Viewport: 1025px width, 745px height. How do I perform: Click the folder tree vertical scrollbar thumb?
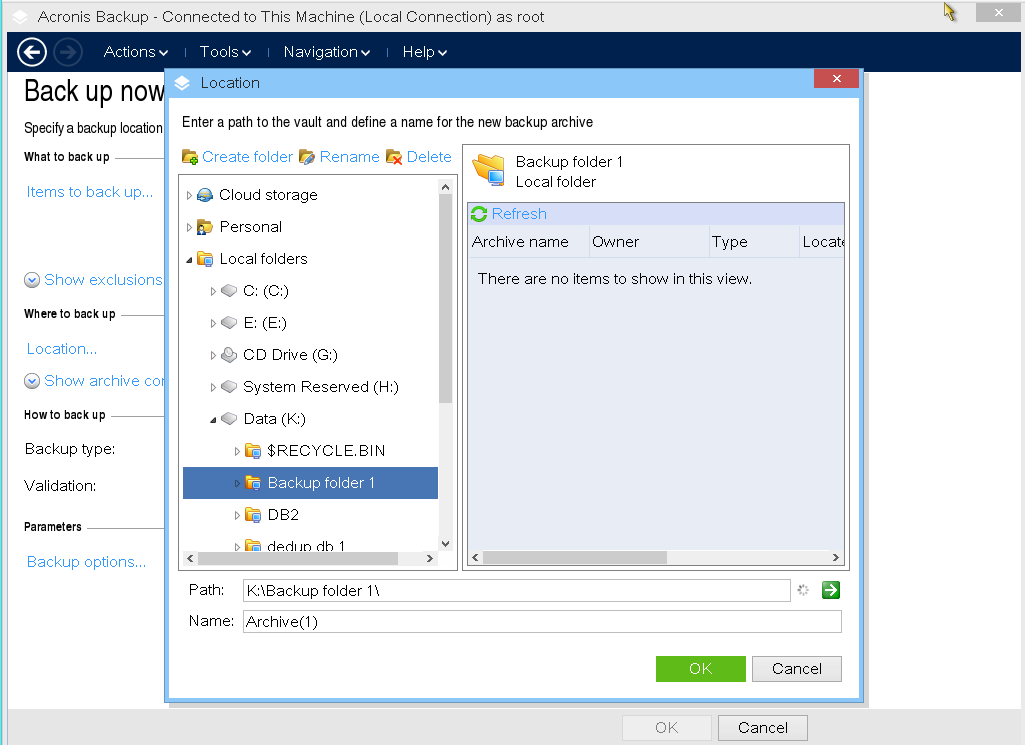445,299
